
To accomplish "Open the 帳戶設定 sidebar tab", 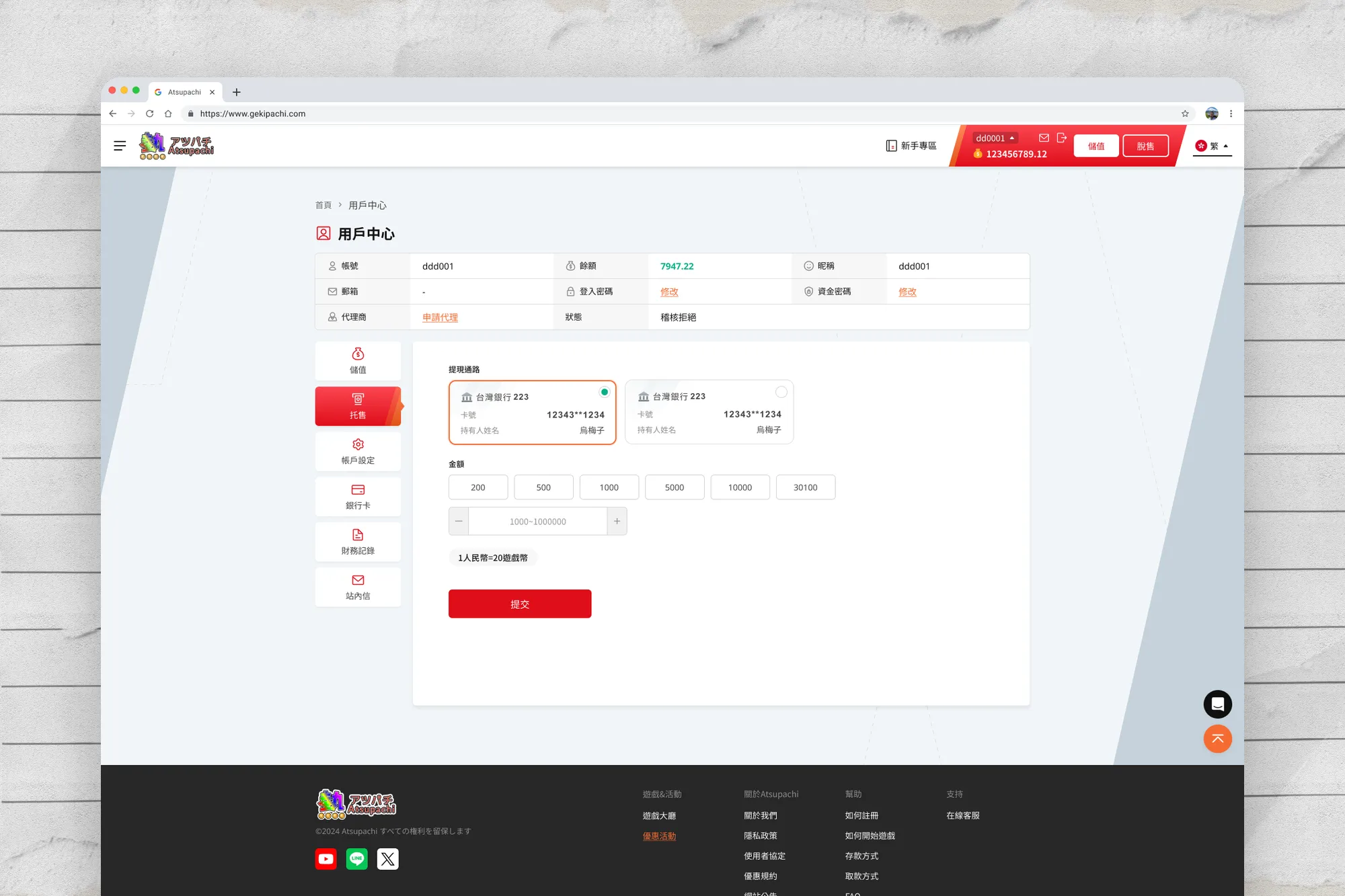I will tap(358, 451).
